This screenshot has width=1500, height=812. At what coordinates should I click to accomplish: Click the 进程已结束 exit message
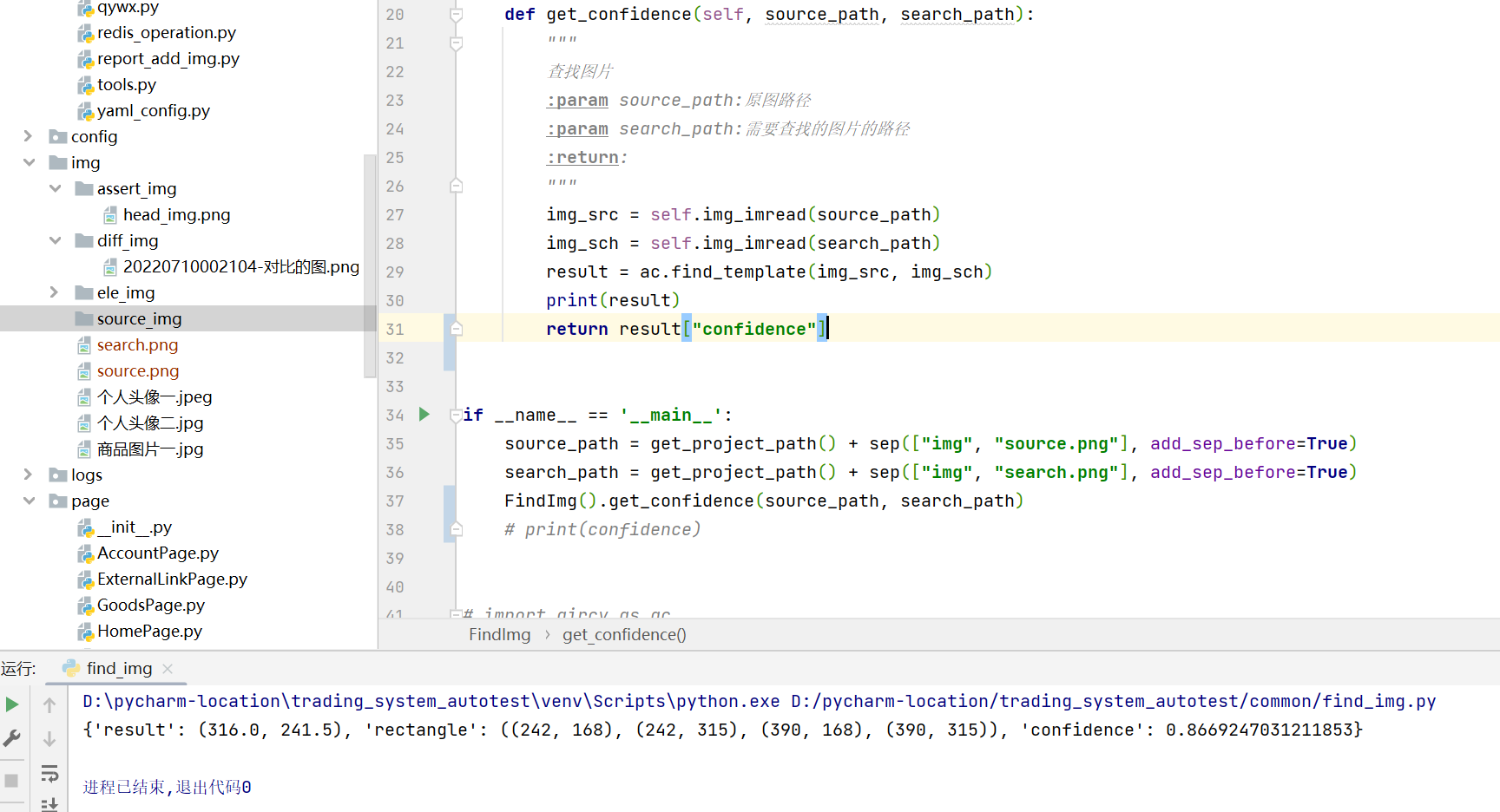(167, 787)
